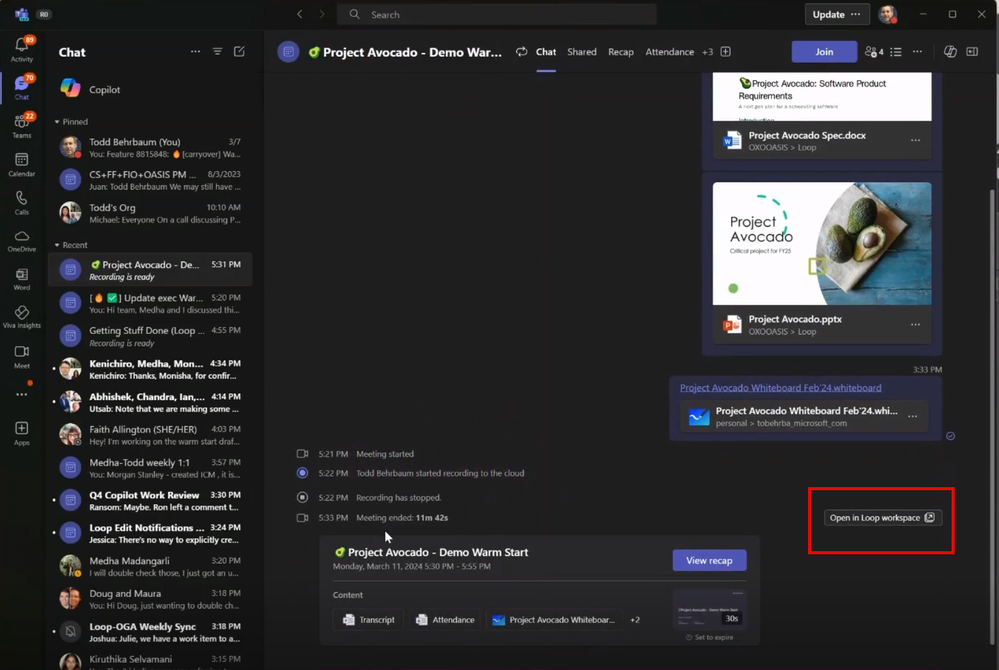Viewport: 999px width, 670px height.
Task: Open the Doug and Maura chat
Action: 150,599
